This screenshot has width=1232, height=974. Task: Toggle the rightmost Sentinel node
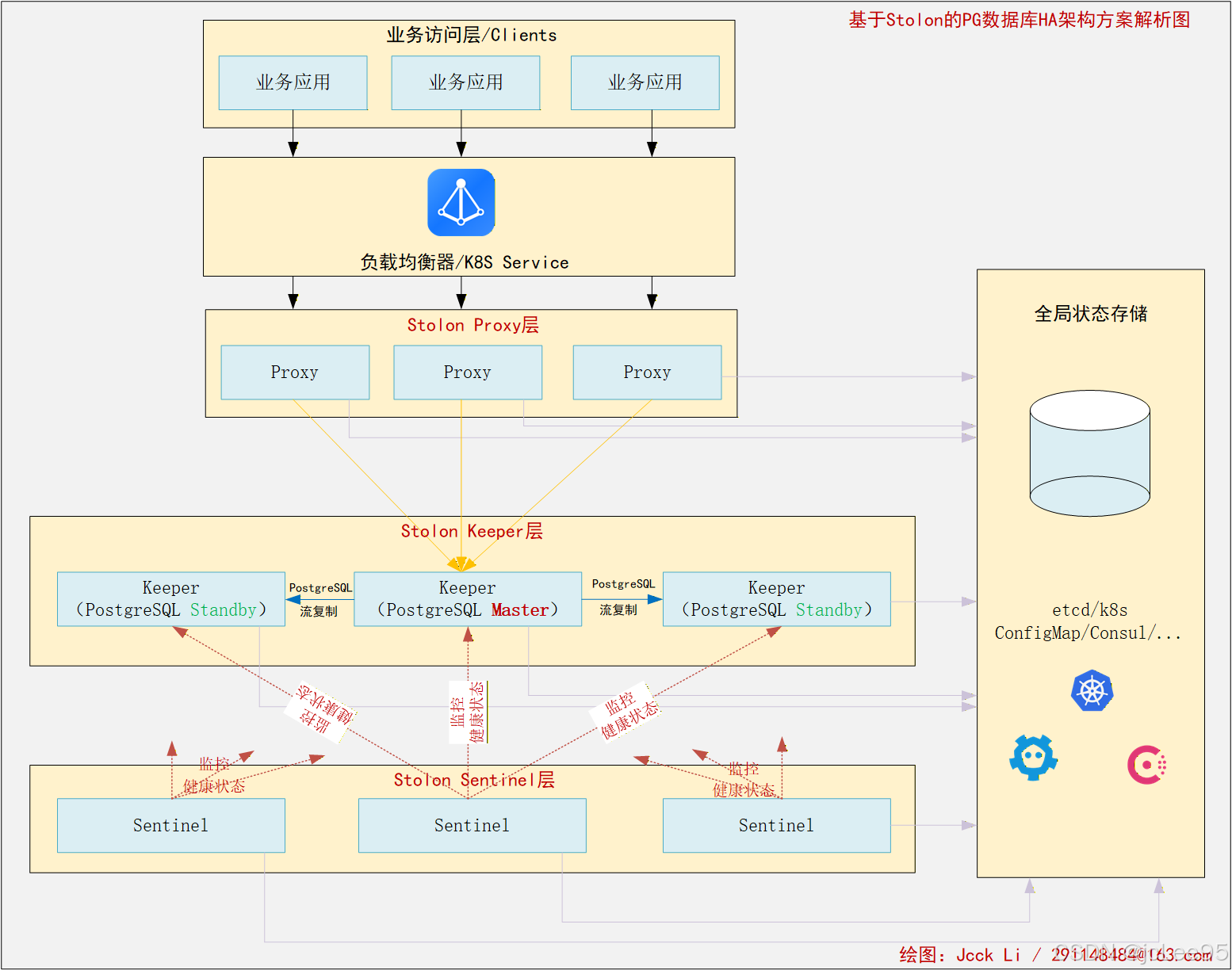pos(775,825)
